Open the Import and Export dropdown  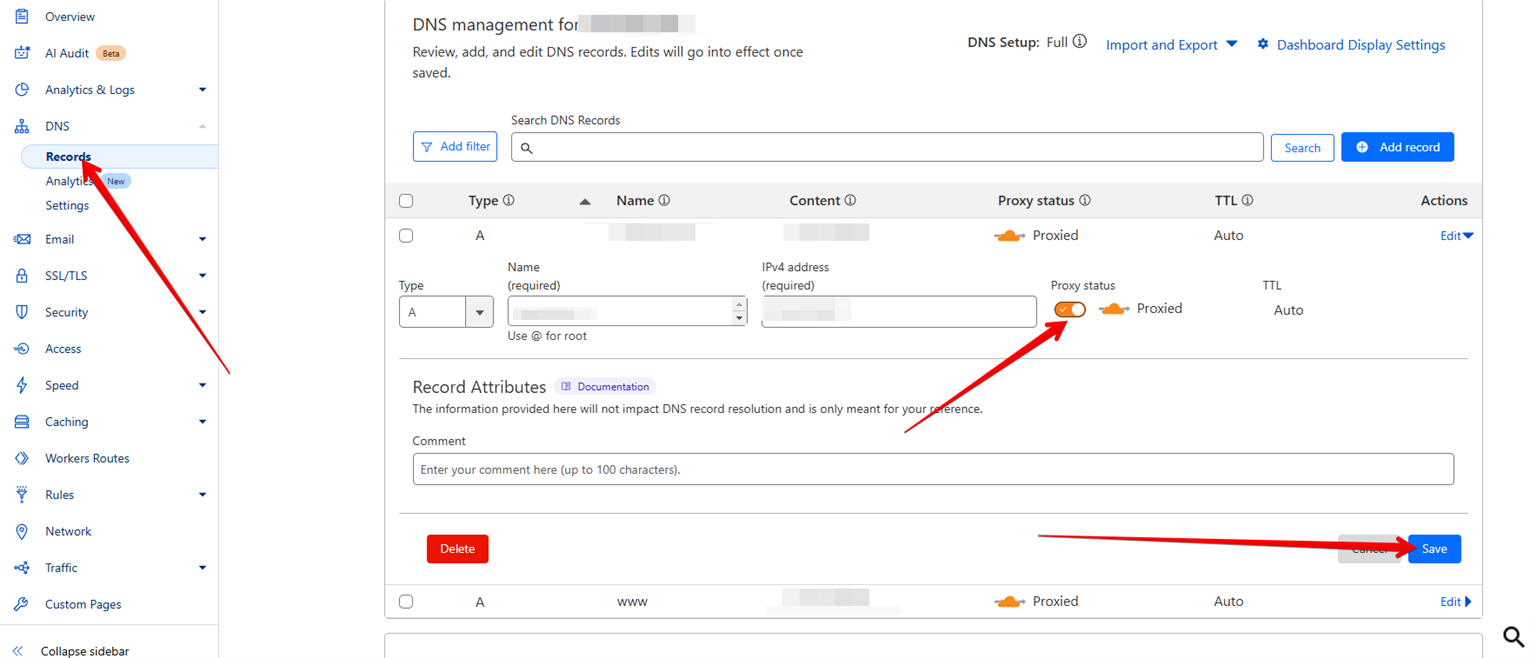pyautogui.click(x=1171, y=45)
